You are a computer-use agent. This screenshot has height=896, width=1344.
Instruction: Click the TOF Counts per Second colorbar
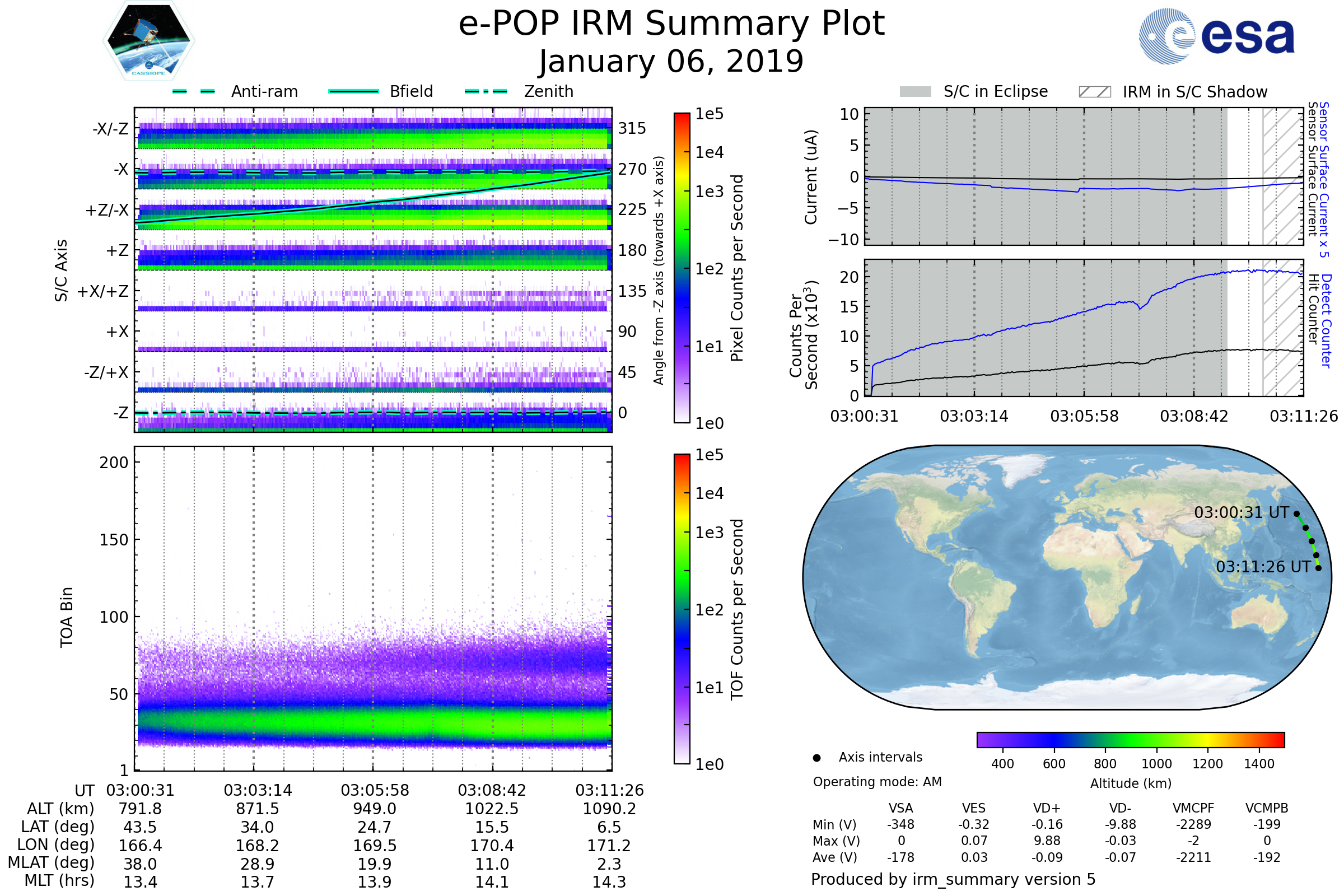[682, 609]
